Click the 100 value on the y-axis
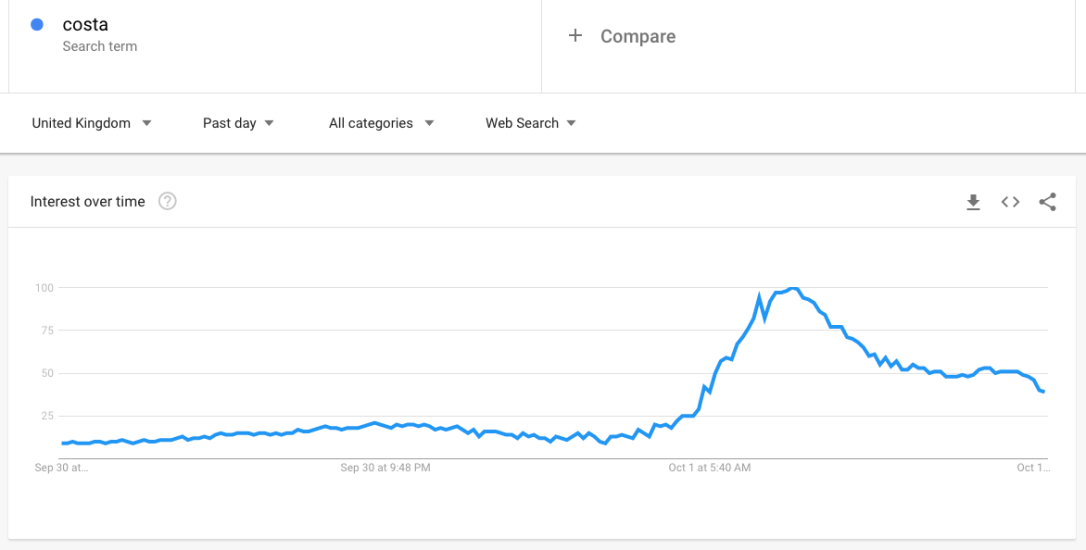This screenshot has width=1086, height=550. click(43, 288)
